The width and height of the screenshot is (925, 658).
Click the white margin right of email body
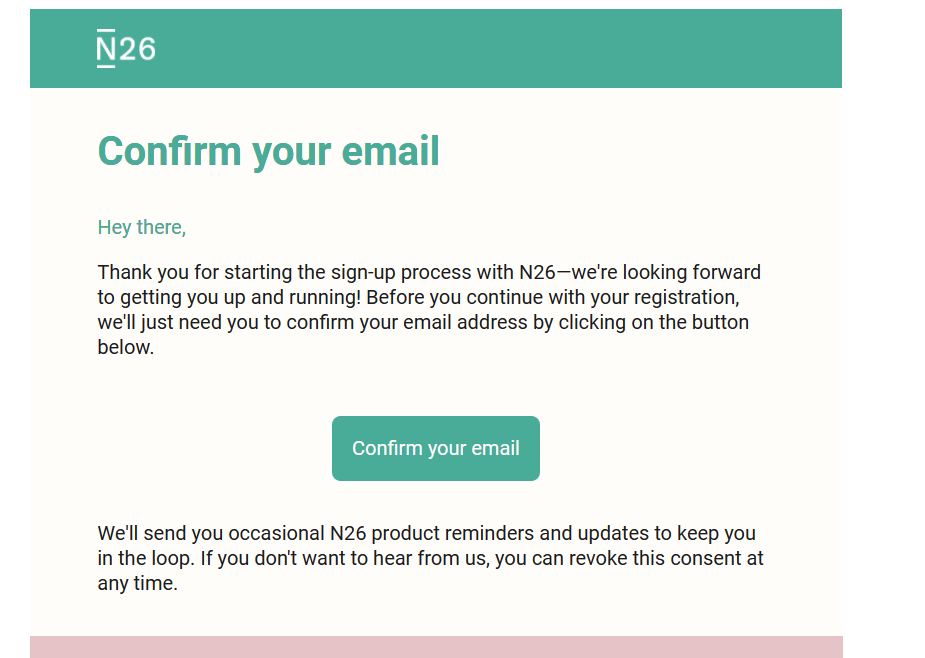point(883,330)
